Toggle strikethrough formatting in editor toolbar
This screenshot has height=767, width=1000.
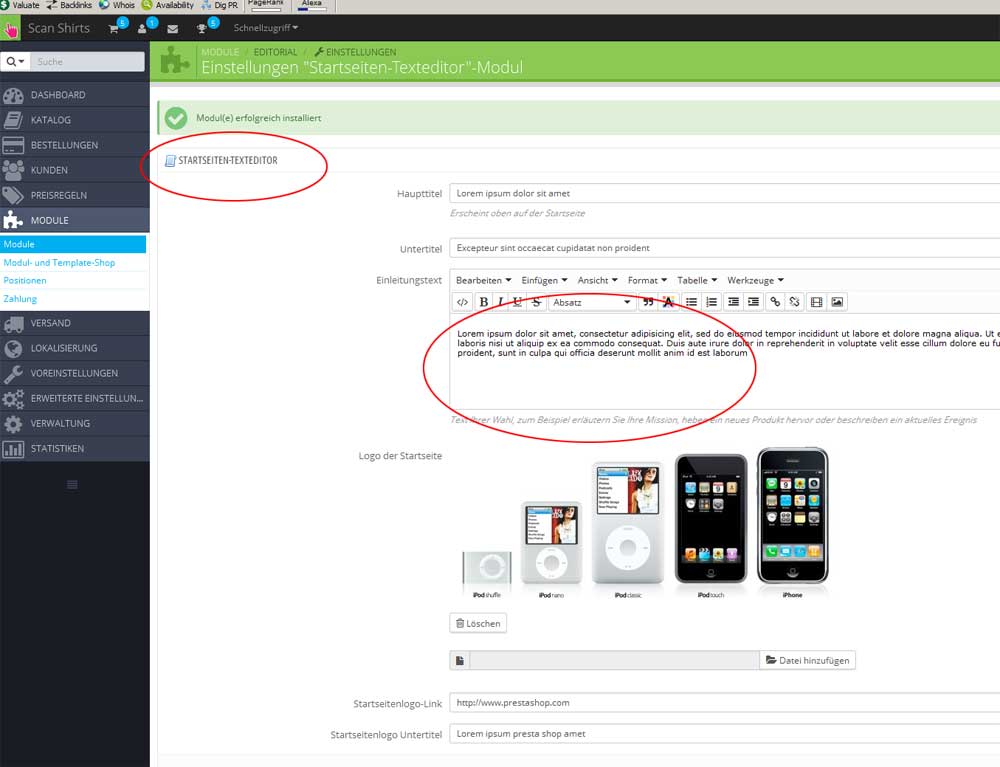536,302
